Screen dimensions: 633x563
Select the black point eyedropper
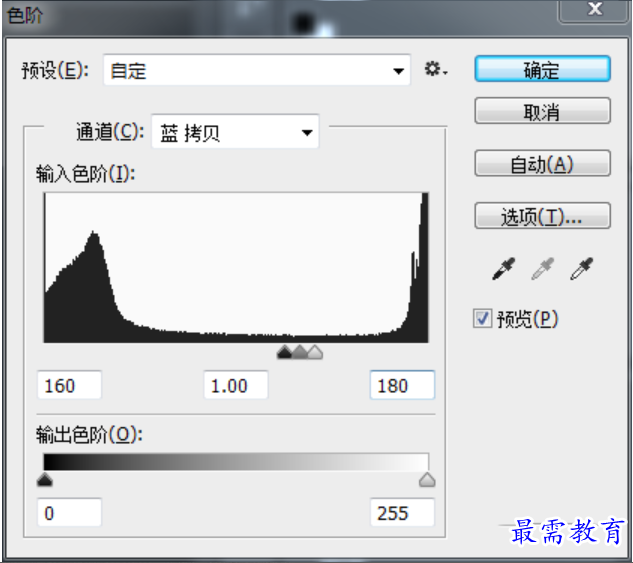point(503,269)
